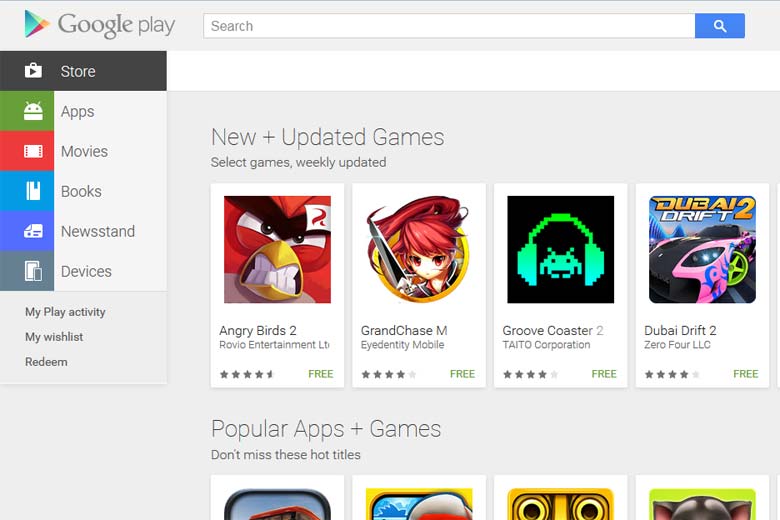Open the GrandChase M game artwork
Viewport: 780px width, 520px height.
pos(419,249)
